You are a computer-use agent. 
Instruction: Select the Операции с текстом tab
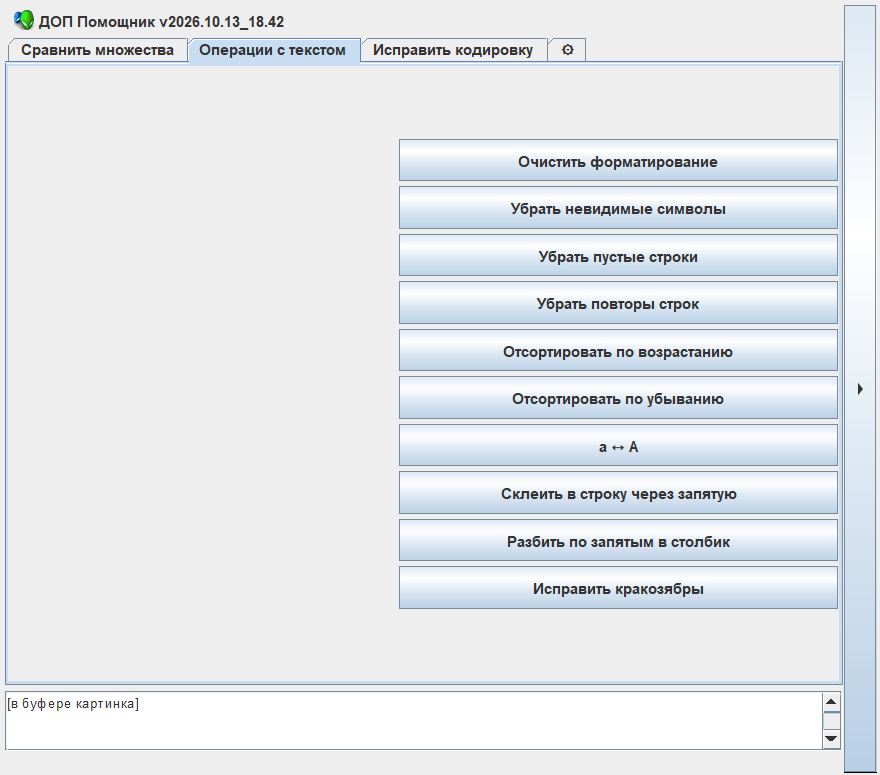click(273, 51)
